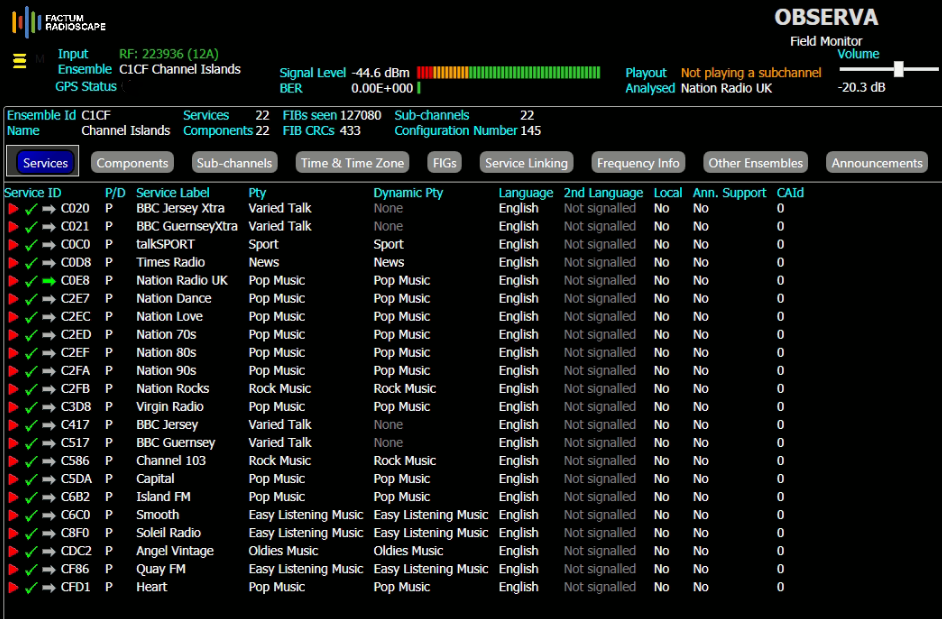Play the Heart service red triangle

pyautogui.click(x=13, y=588)
